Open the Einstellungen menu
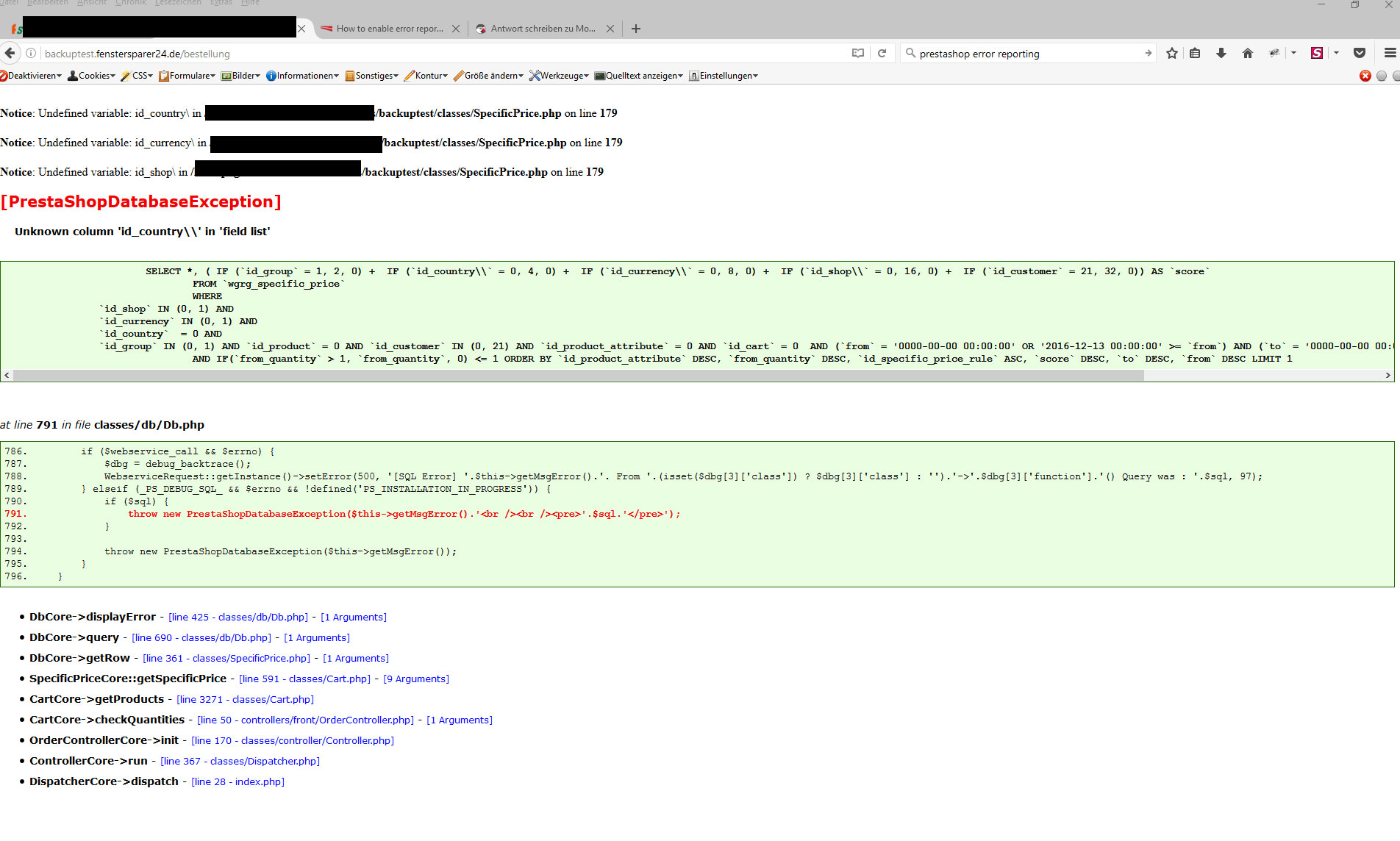 [724, 76]
